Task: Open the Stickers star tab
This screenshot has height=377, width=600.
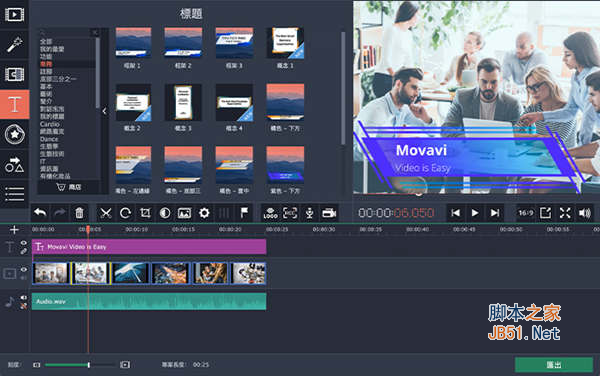Action: pyautogui.click(x=15, y=134)
